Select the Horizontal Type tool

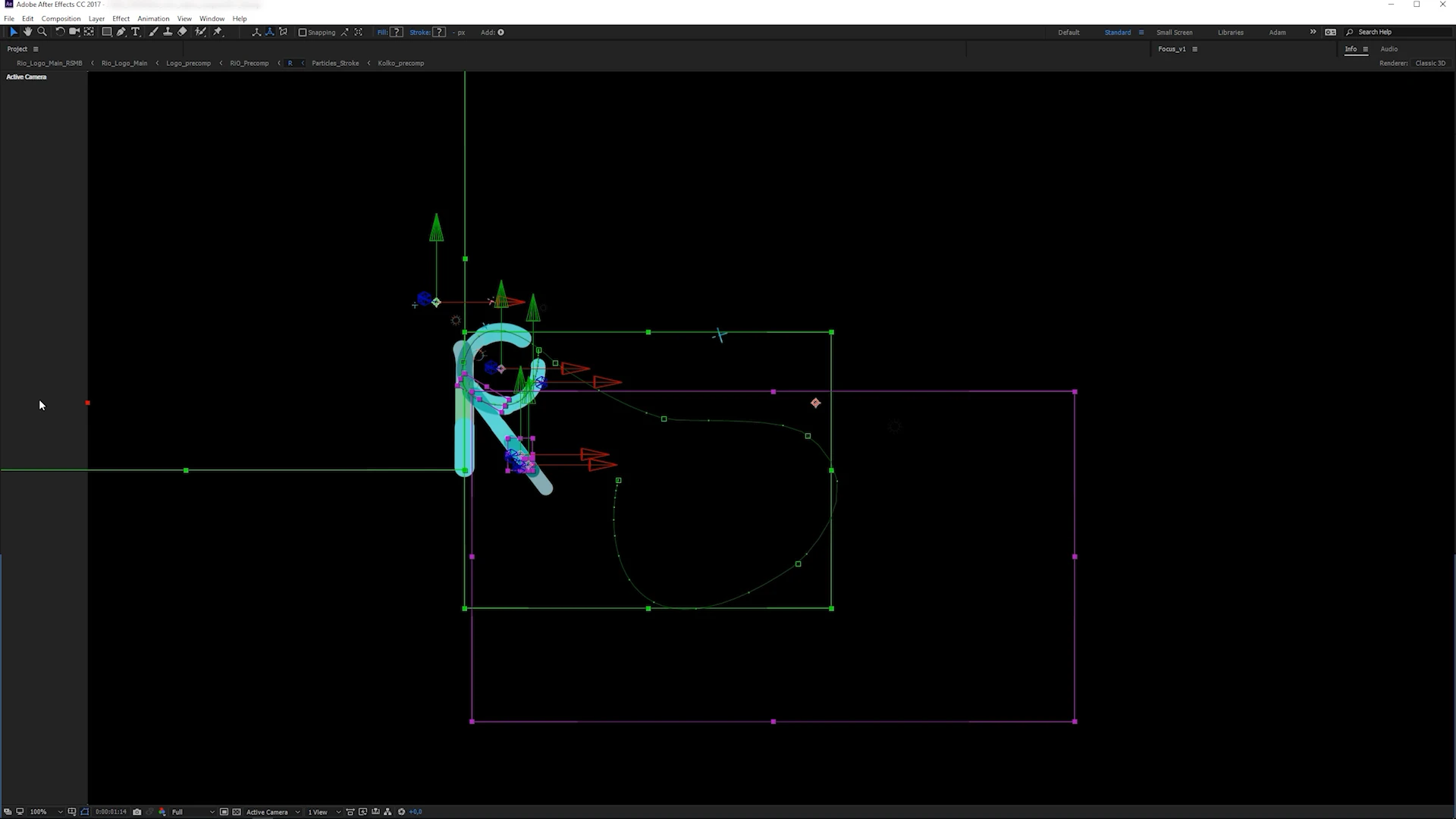click(136, 32)
